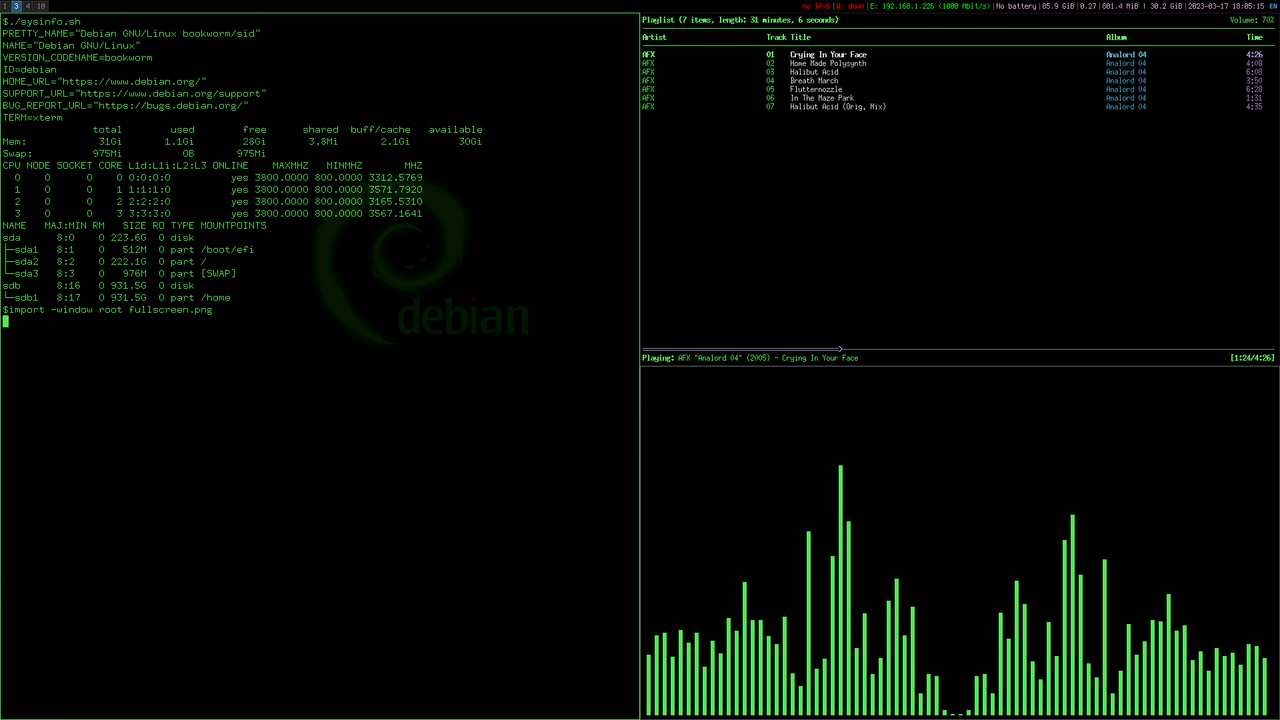Click the playback progress bar
The width and height of the screenshot is (1280, 720).
(x=960, y=349)
